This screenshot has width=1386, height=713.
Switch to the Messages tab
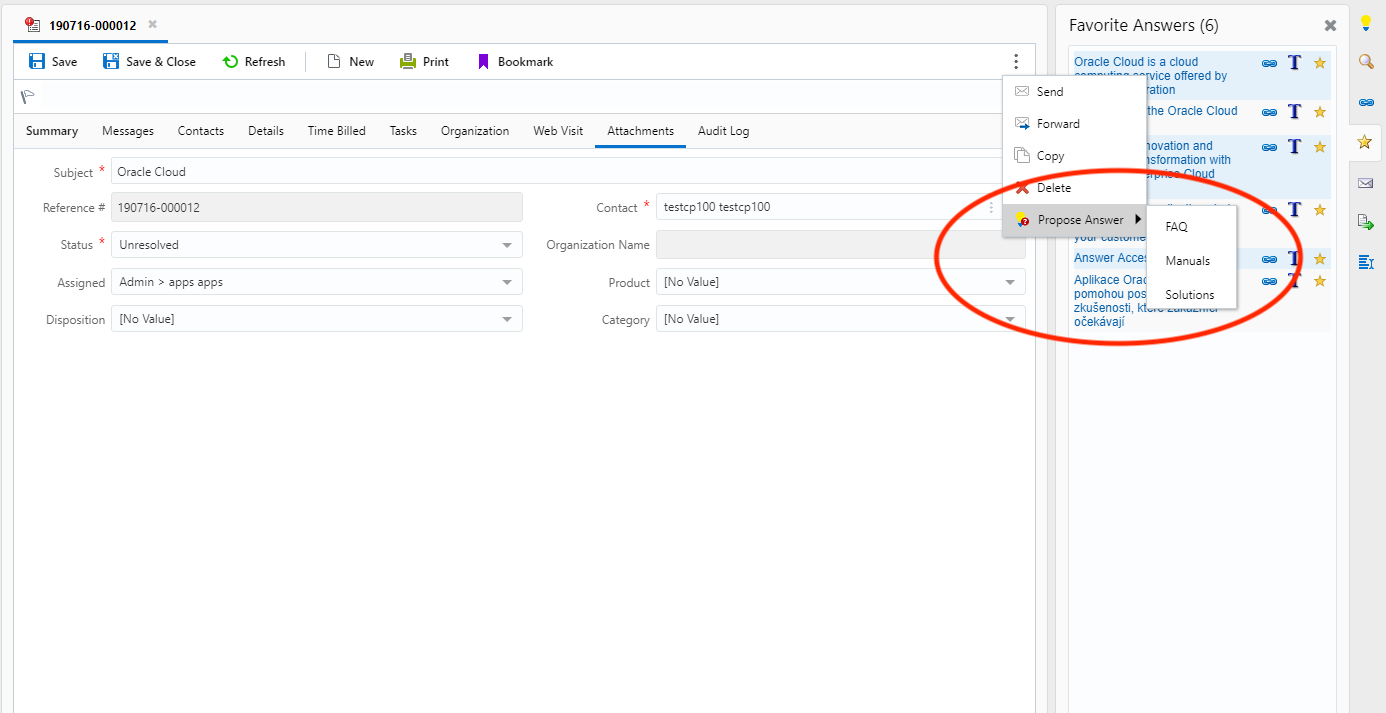128,131
